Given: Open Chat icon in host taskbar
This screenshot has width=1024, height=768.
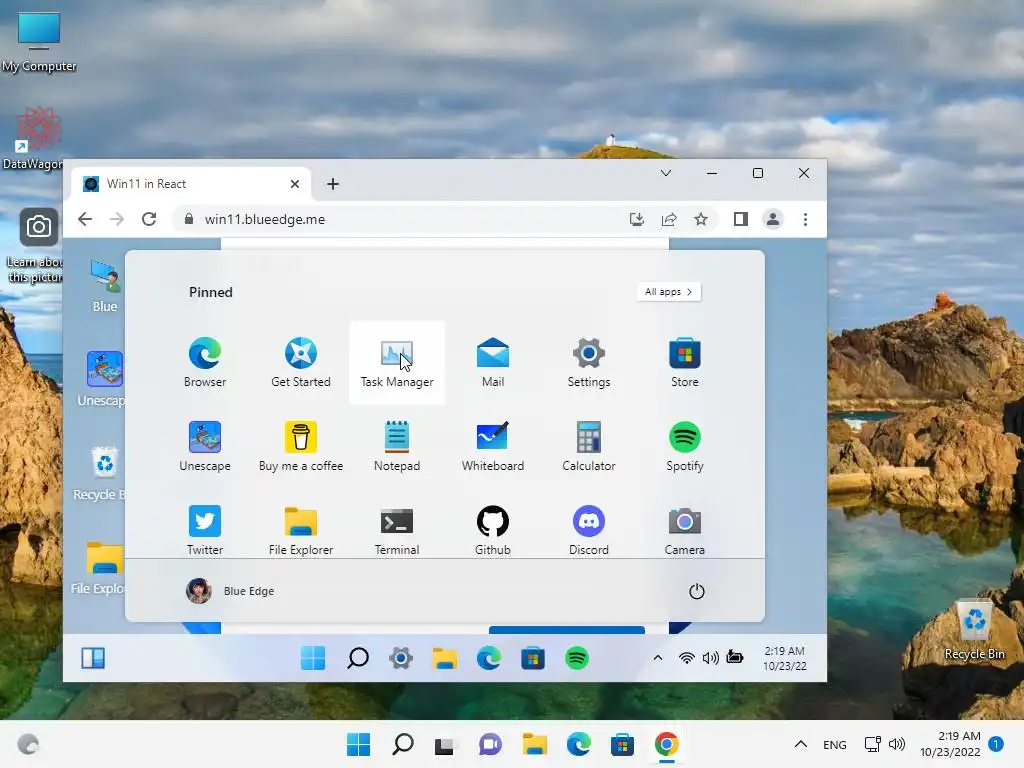Looking at the screenshot, I should [x=490, y=744].
